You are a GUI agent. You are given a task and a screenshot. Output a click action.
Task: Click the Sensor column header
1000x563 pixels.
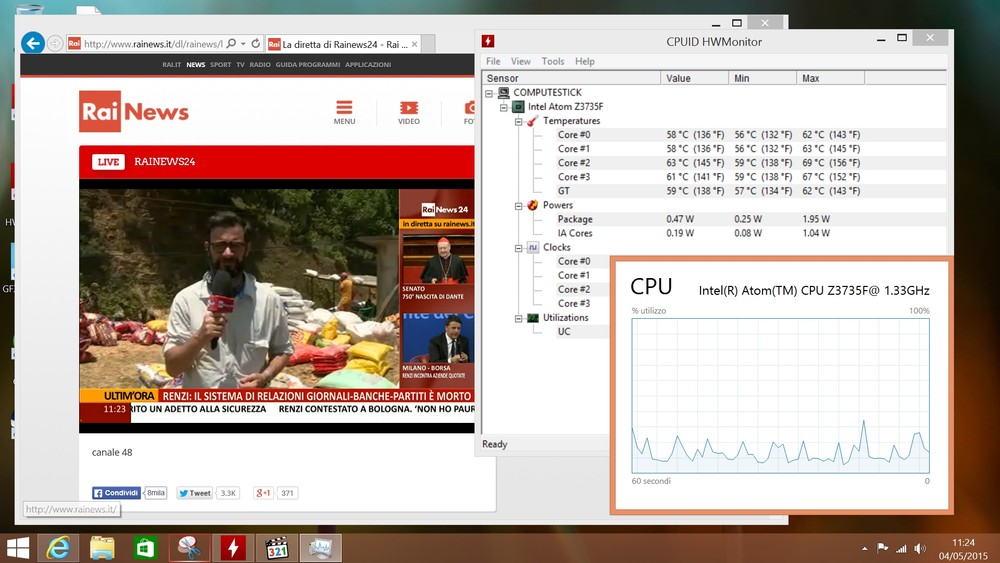(571, 78)
